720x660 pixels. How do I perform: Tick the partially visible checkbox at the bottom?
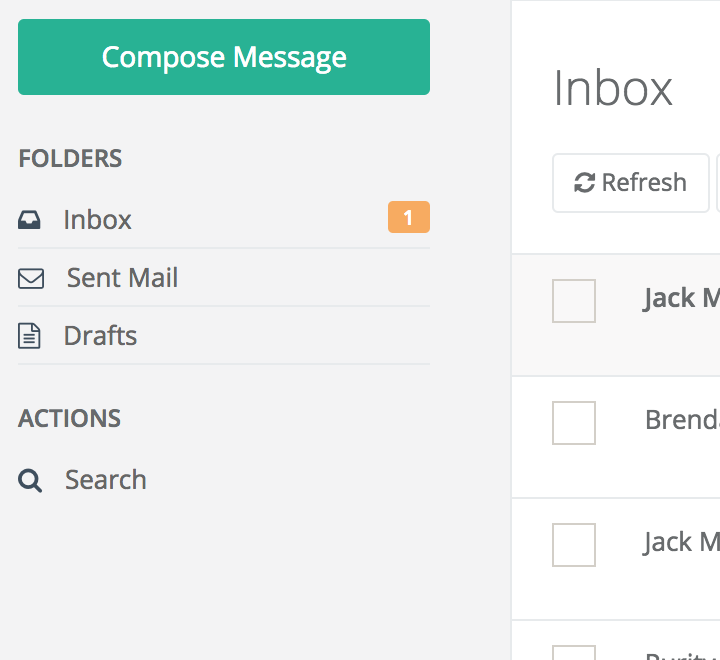(x=574, y=653)
